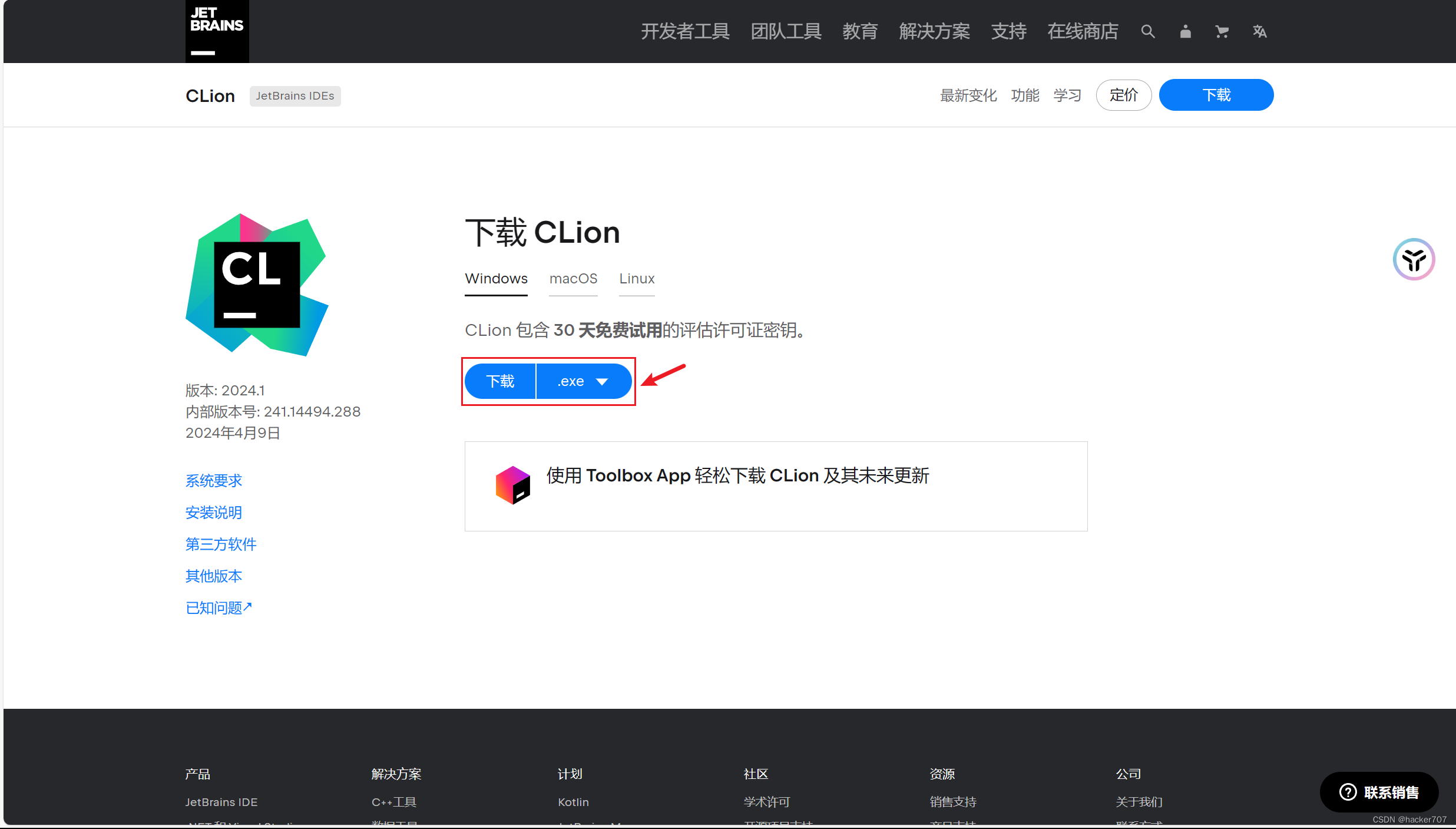Click the CLion product logo image
Image resolution: width=1456 pixels, height=829 pixels.
coord(257,285)
